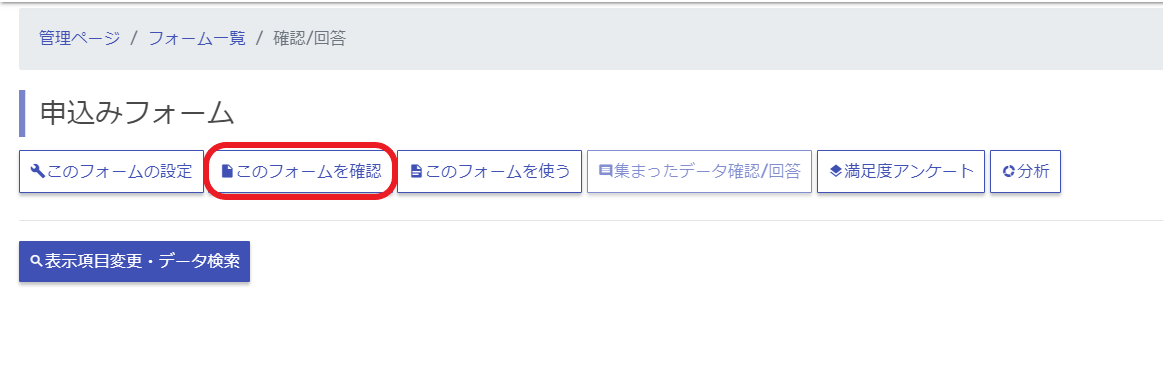Open フォーム一覧 breadcrumb link

[197, 39]
